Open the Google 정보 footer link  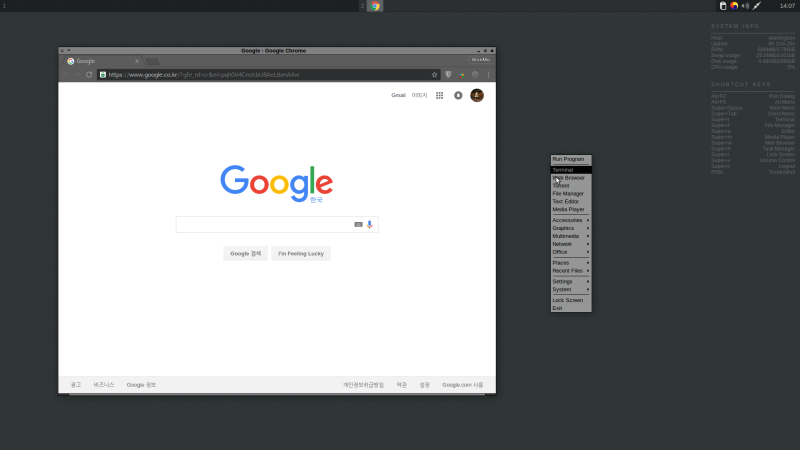(141, 385)
